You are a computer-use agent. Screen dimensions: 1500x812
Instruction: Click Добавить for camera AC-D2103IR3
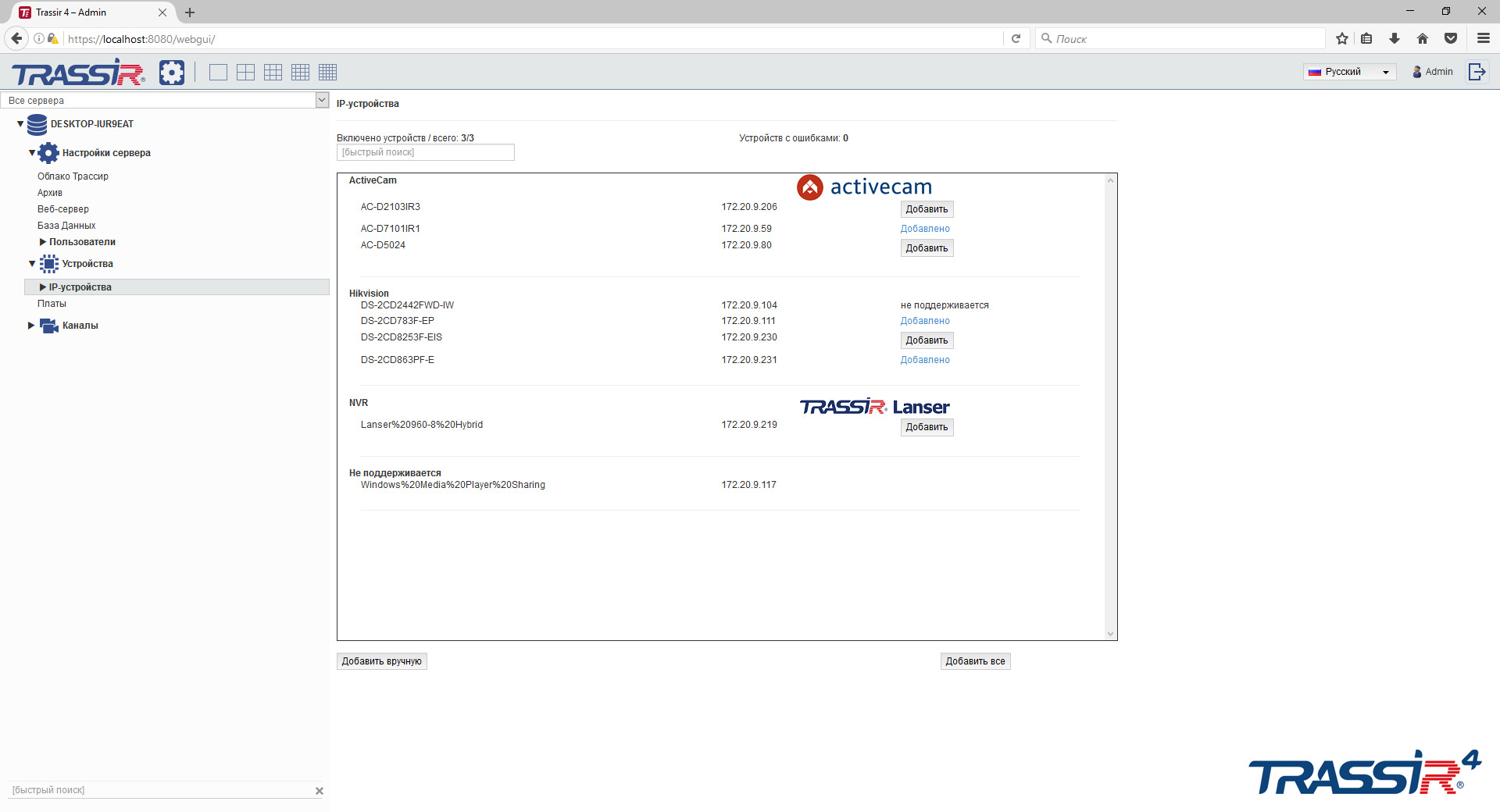coord(926,208)
